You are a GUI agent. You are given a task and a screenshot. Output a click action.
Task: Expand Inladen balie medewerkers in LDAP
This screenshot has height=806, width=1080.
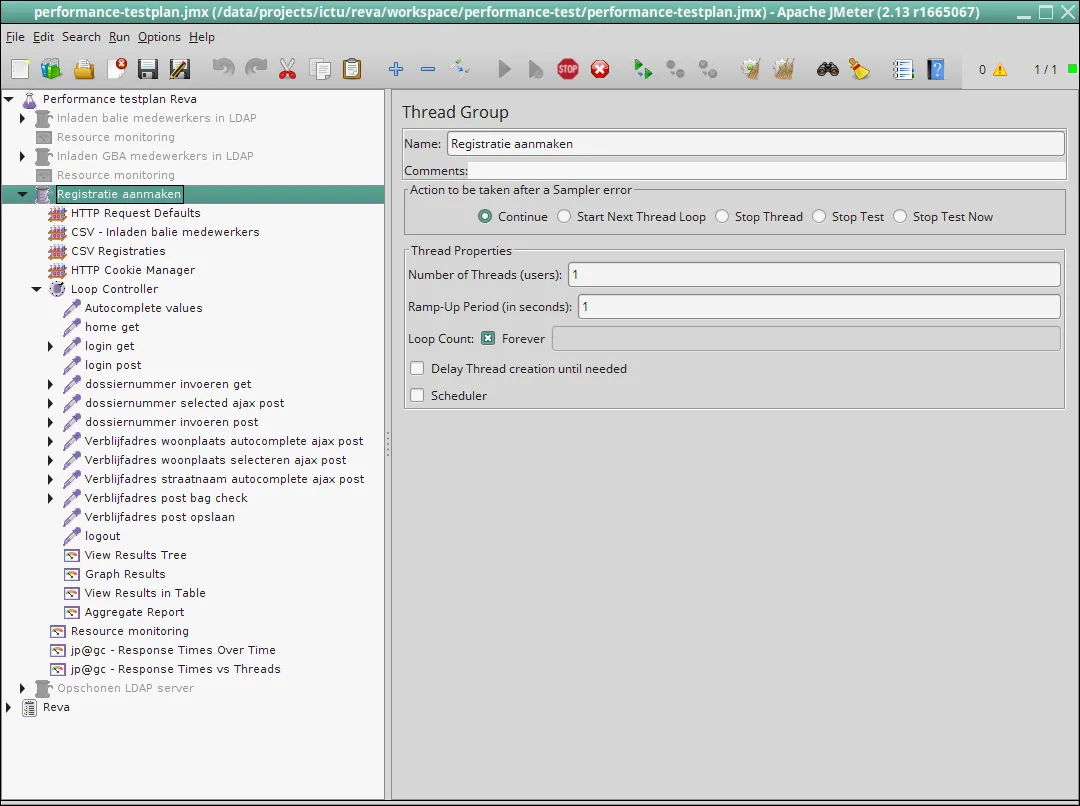pos(22,118)
